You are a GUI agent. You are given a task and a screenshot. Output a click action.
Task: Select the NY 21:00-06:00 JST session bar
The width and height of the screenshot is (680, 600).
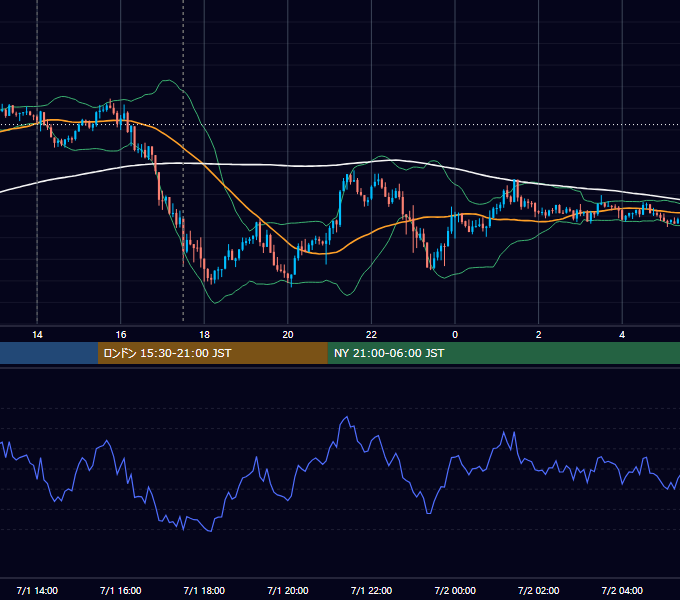pos(503,353)
